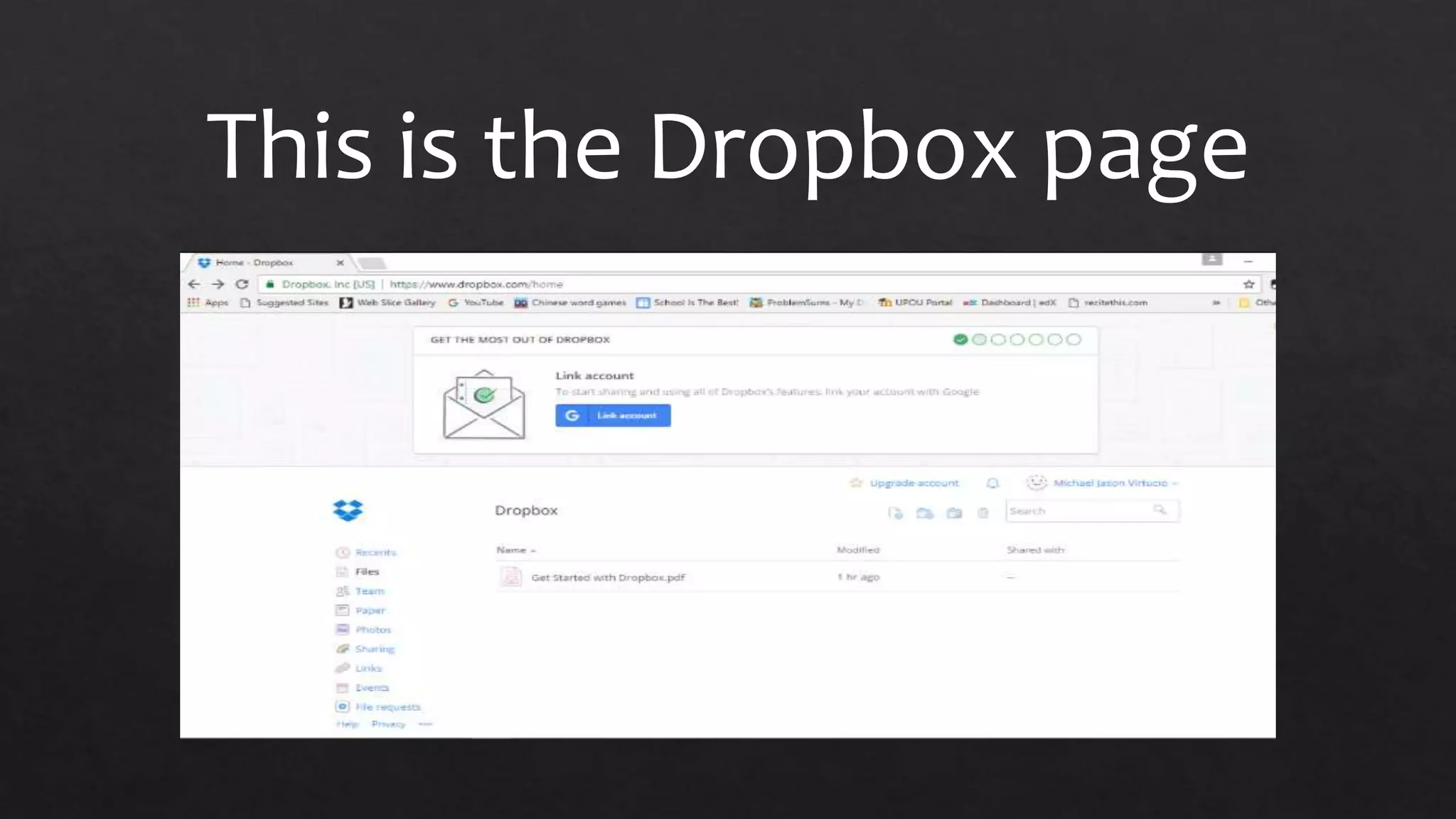
Task: Open the YouTube bookmark
Action: [476, 303]
